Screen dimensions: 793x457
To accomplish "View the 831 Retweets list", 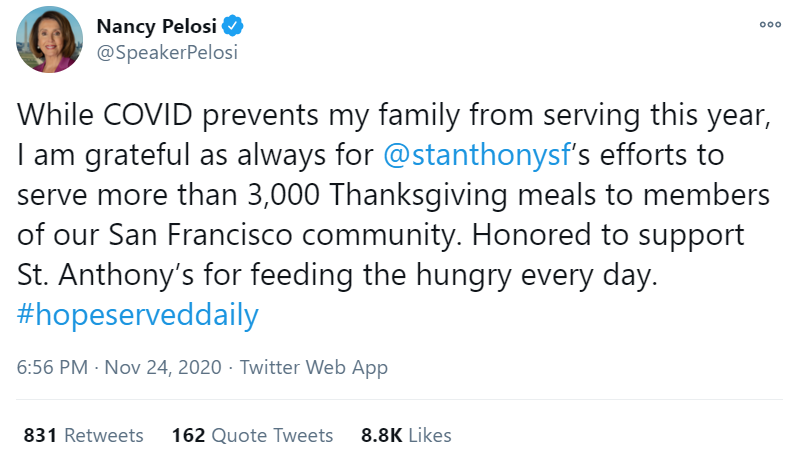I will click(x=84, y=435).
